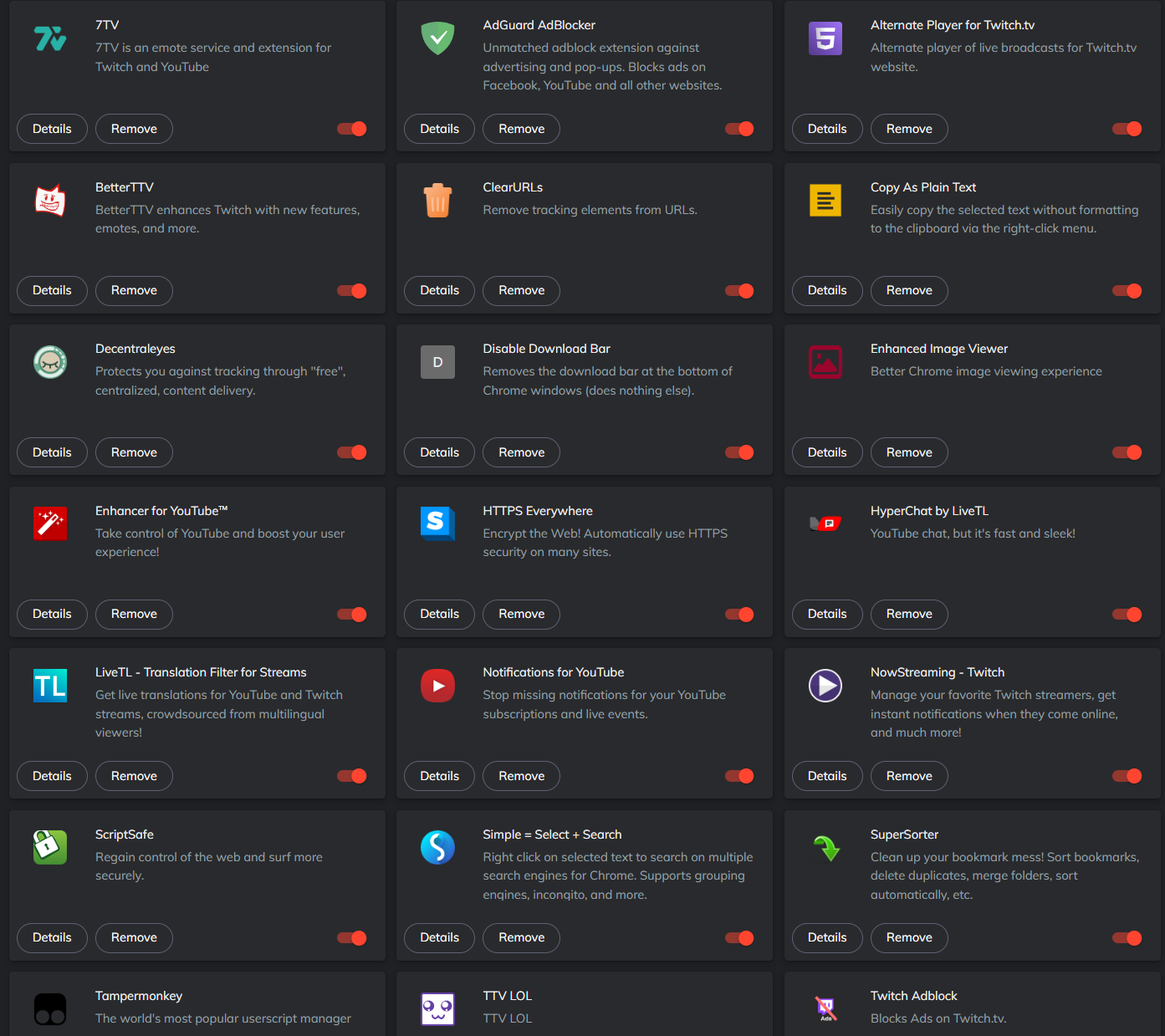Click the LiveTL TL icon

click(x=50, y=686)
